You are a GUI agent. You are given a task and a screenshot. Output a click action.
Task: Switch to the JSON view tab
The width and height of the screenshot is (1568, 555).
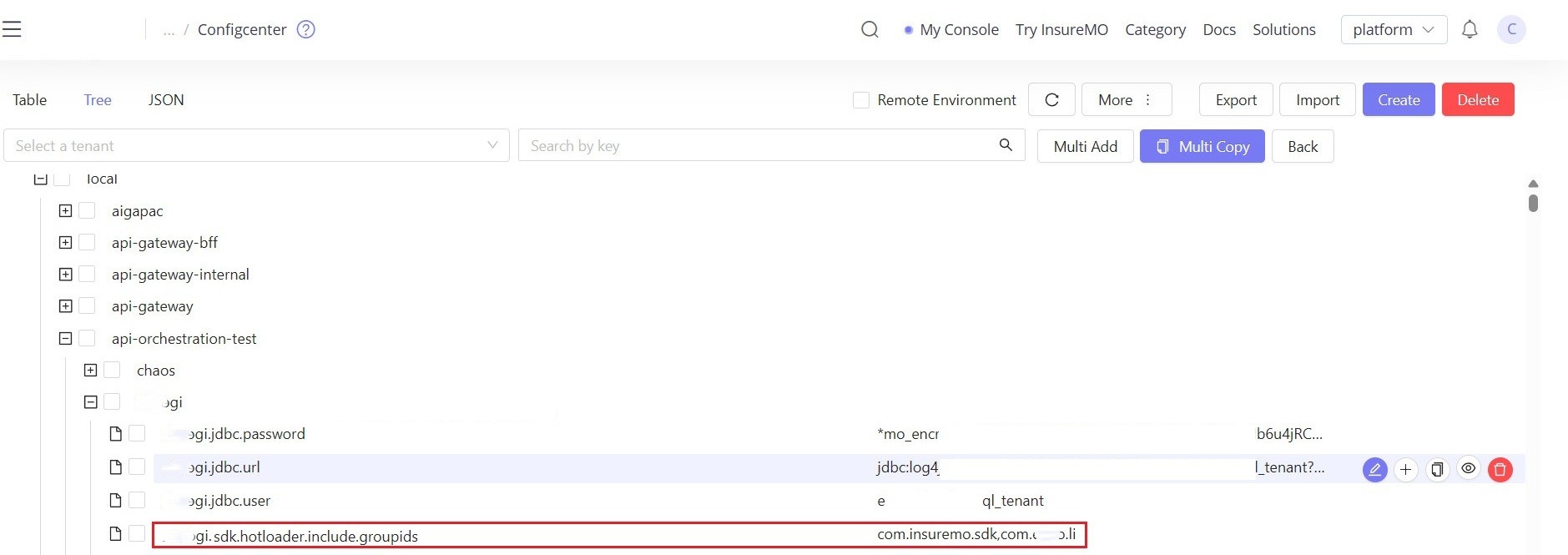point(166,99)
